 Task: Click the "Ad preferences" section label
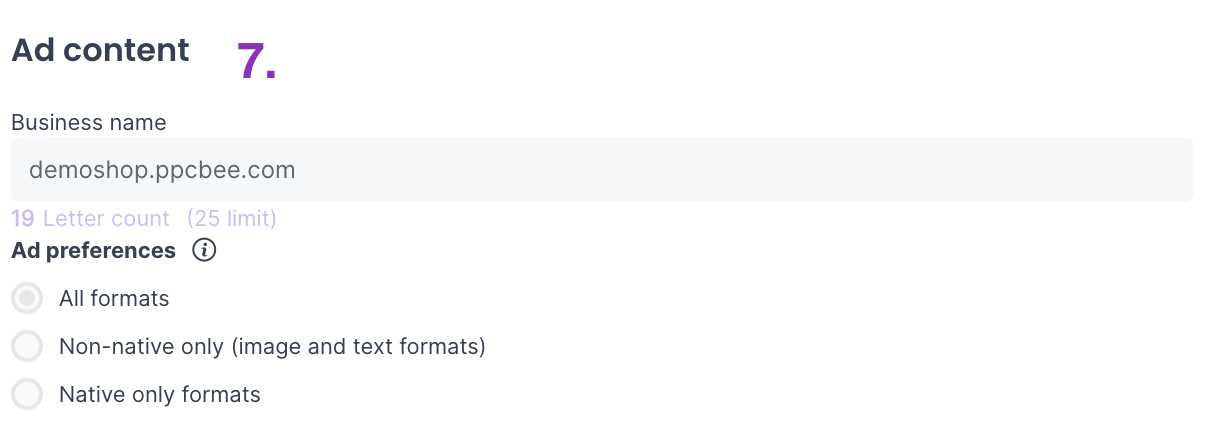[94, 251]
